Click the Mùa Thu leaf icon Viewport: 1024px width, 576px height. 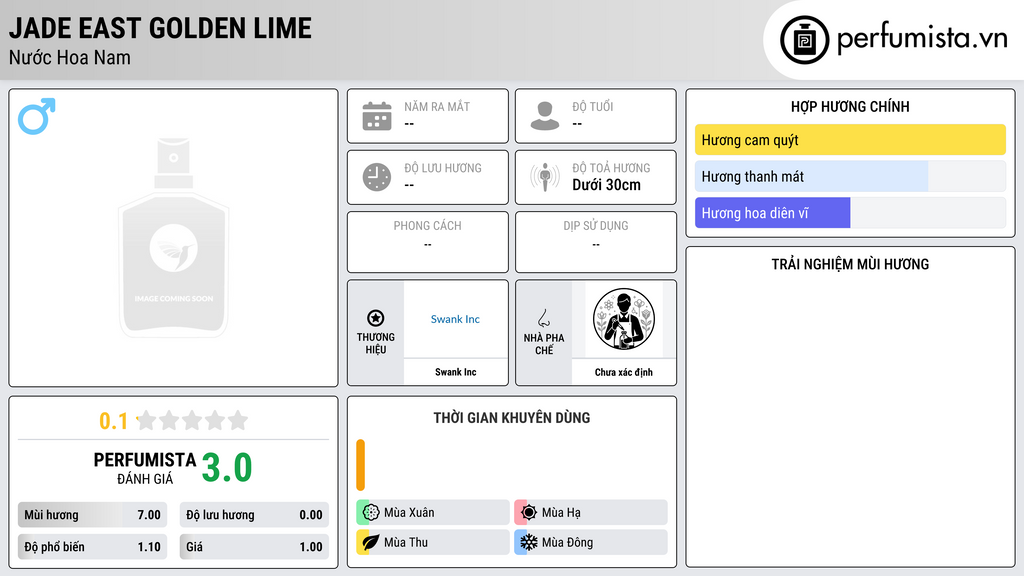tap(371, 542)
